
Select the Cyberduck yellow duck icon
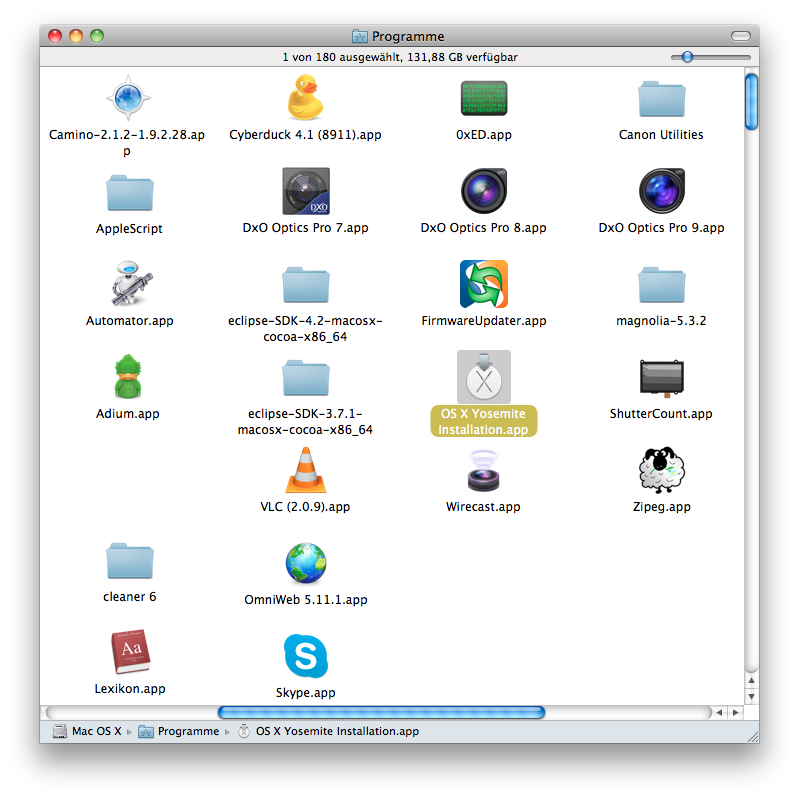click(305, 97)
